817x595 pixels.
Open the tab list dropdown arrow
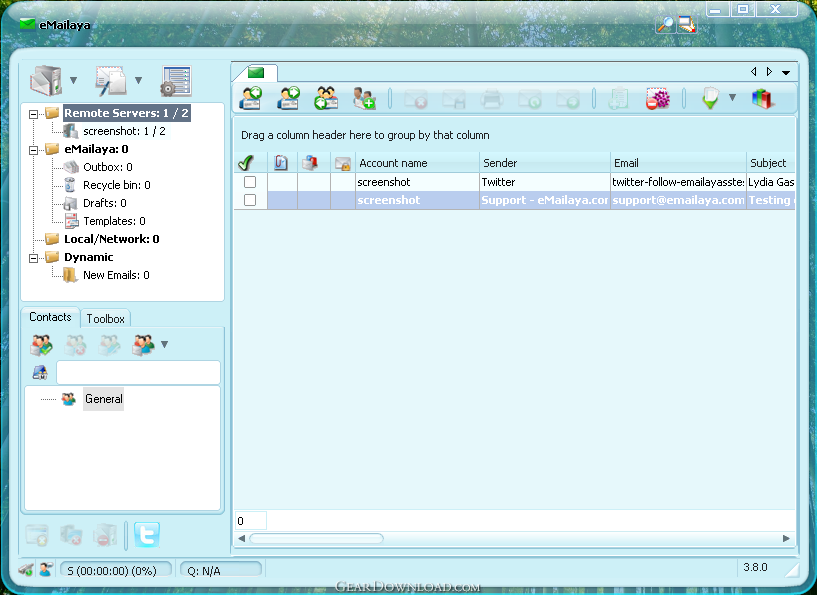click(x=786, y=72)
